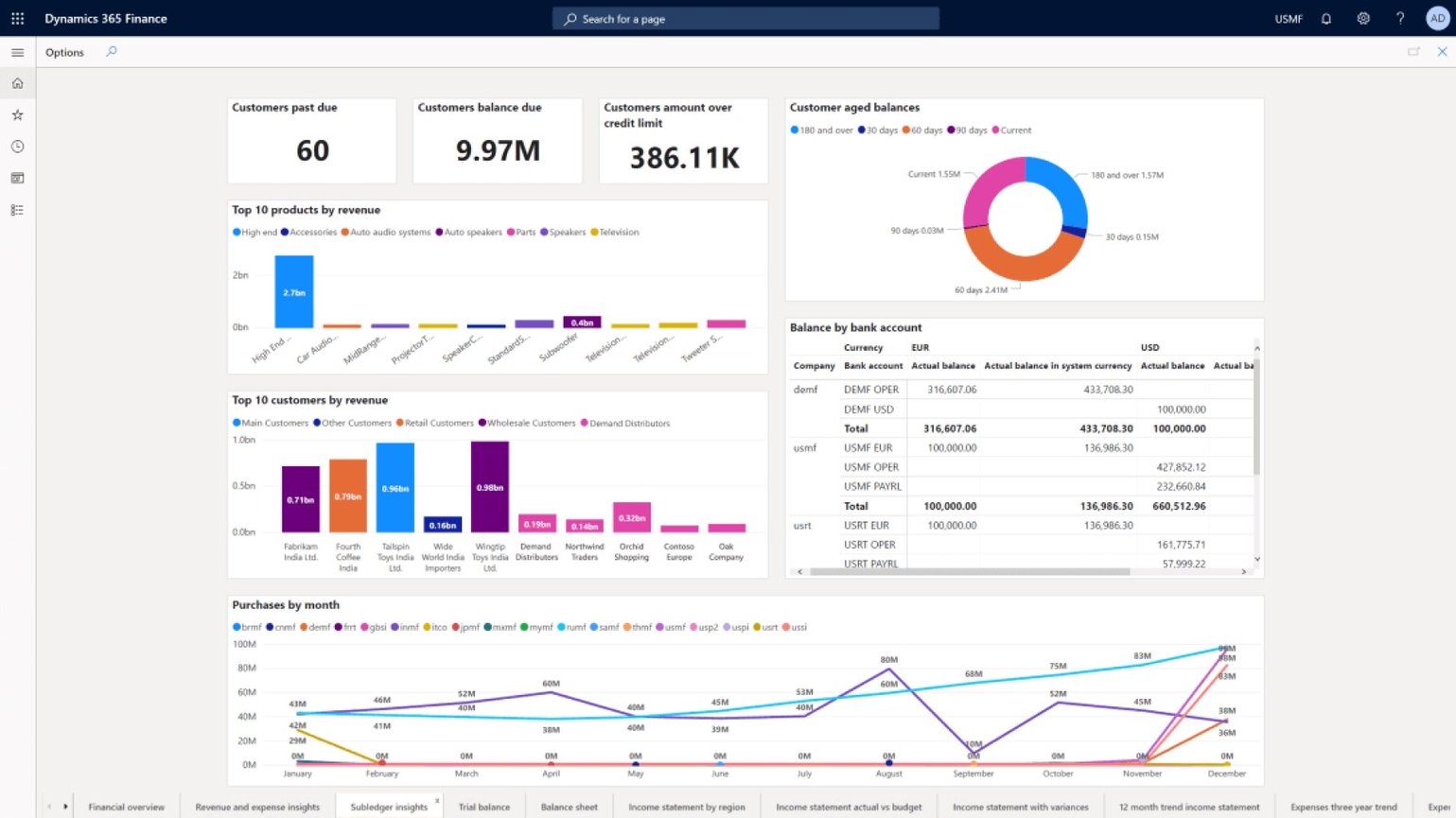Viewport: 1456px width, 818px height.
Task: Open the Modules list sidebar icon
Action: 17,209
